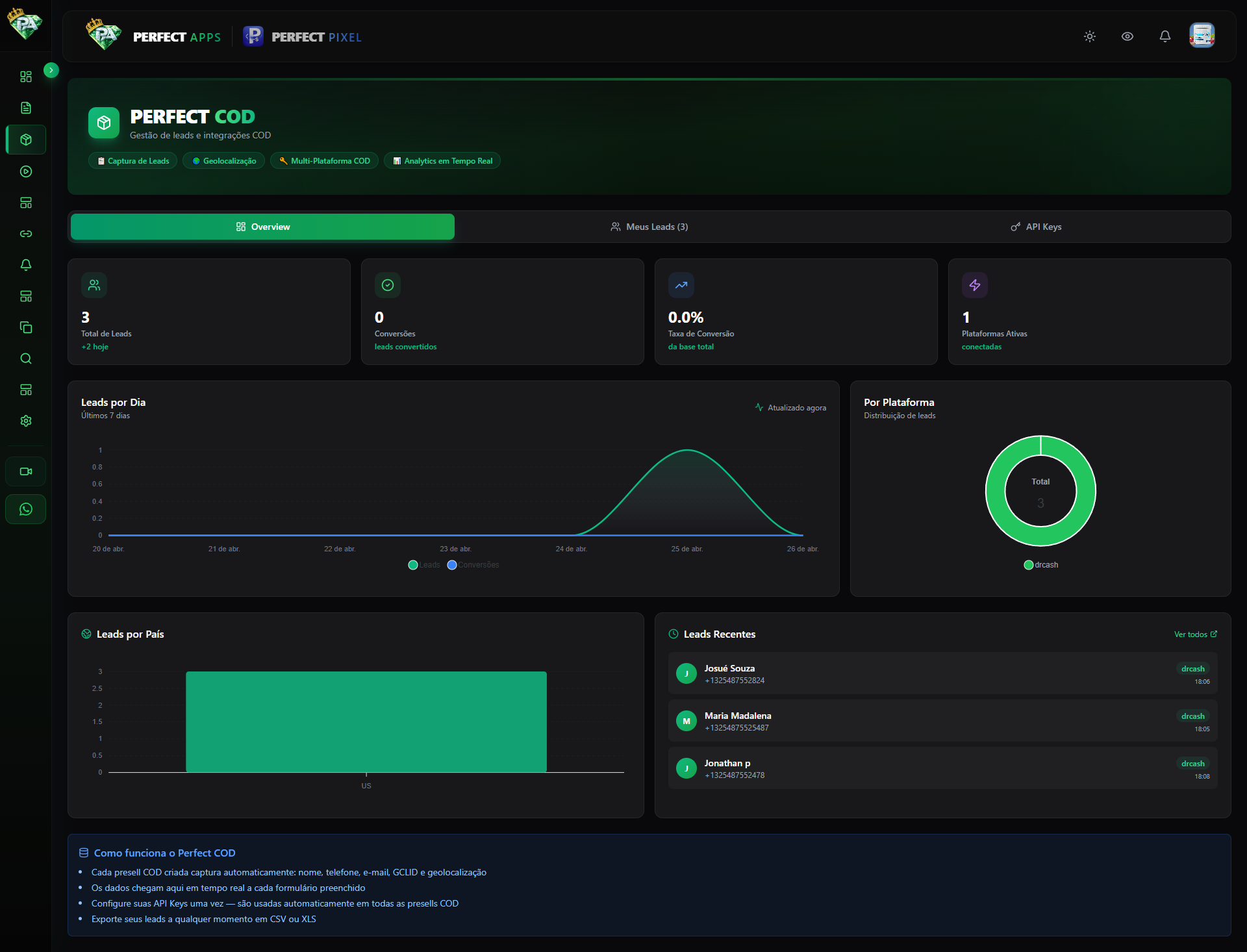Toggle the Conversões series in chart legend

click(473, 565)
